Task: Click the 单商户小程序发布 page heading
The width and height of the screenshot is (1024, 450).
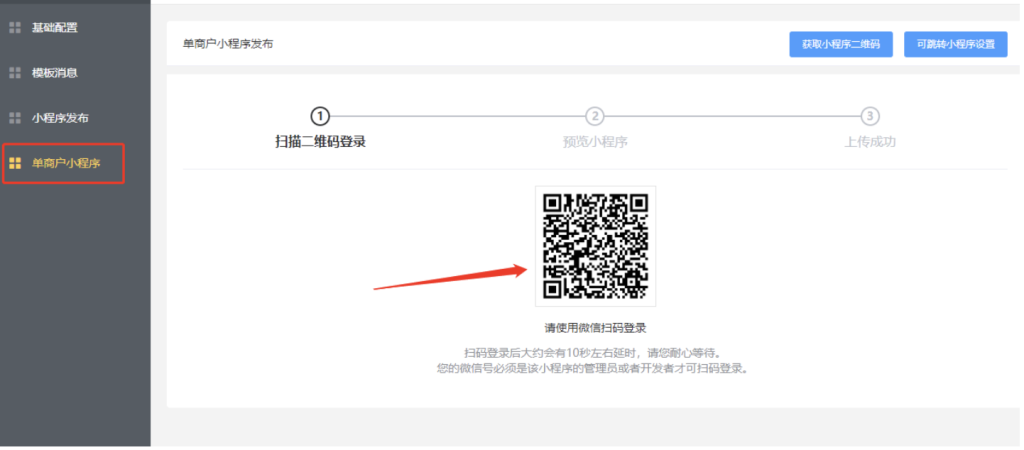Action: point(228,44)
